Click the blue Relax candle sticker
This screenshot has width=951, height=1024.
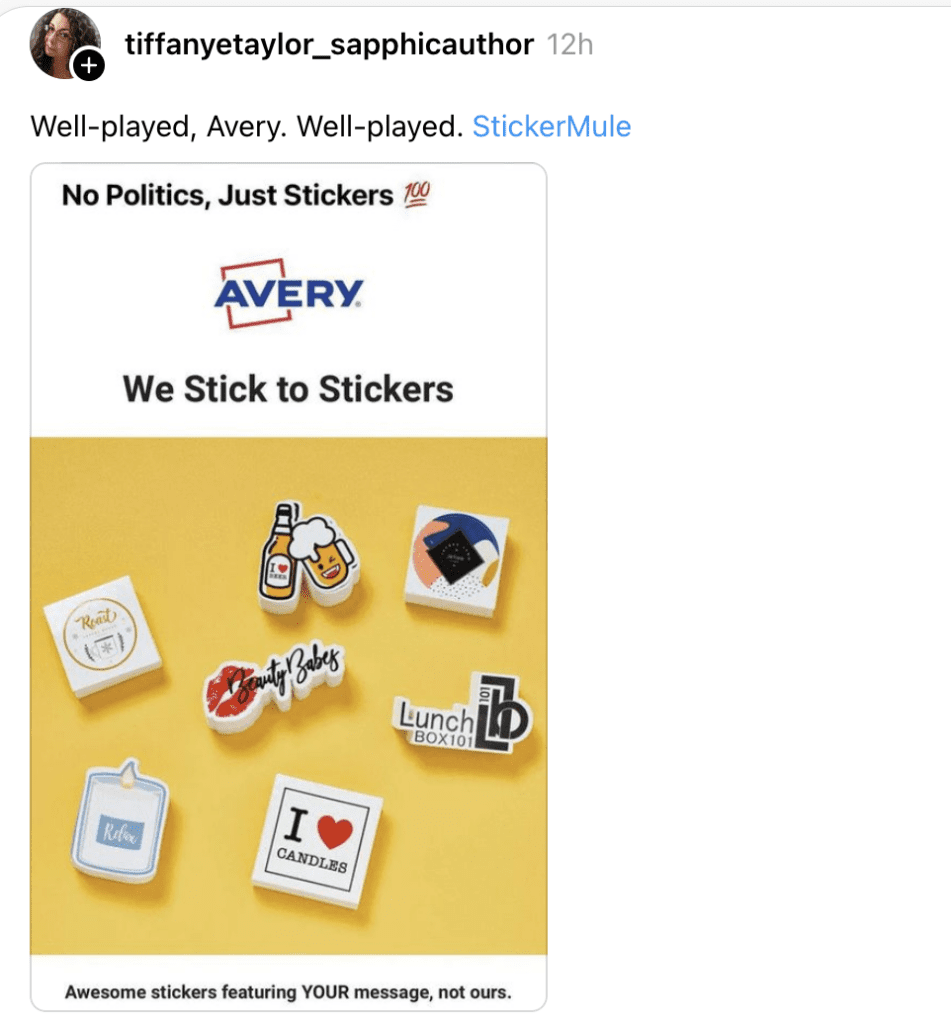click(x=122, y=825)
